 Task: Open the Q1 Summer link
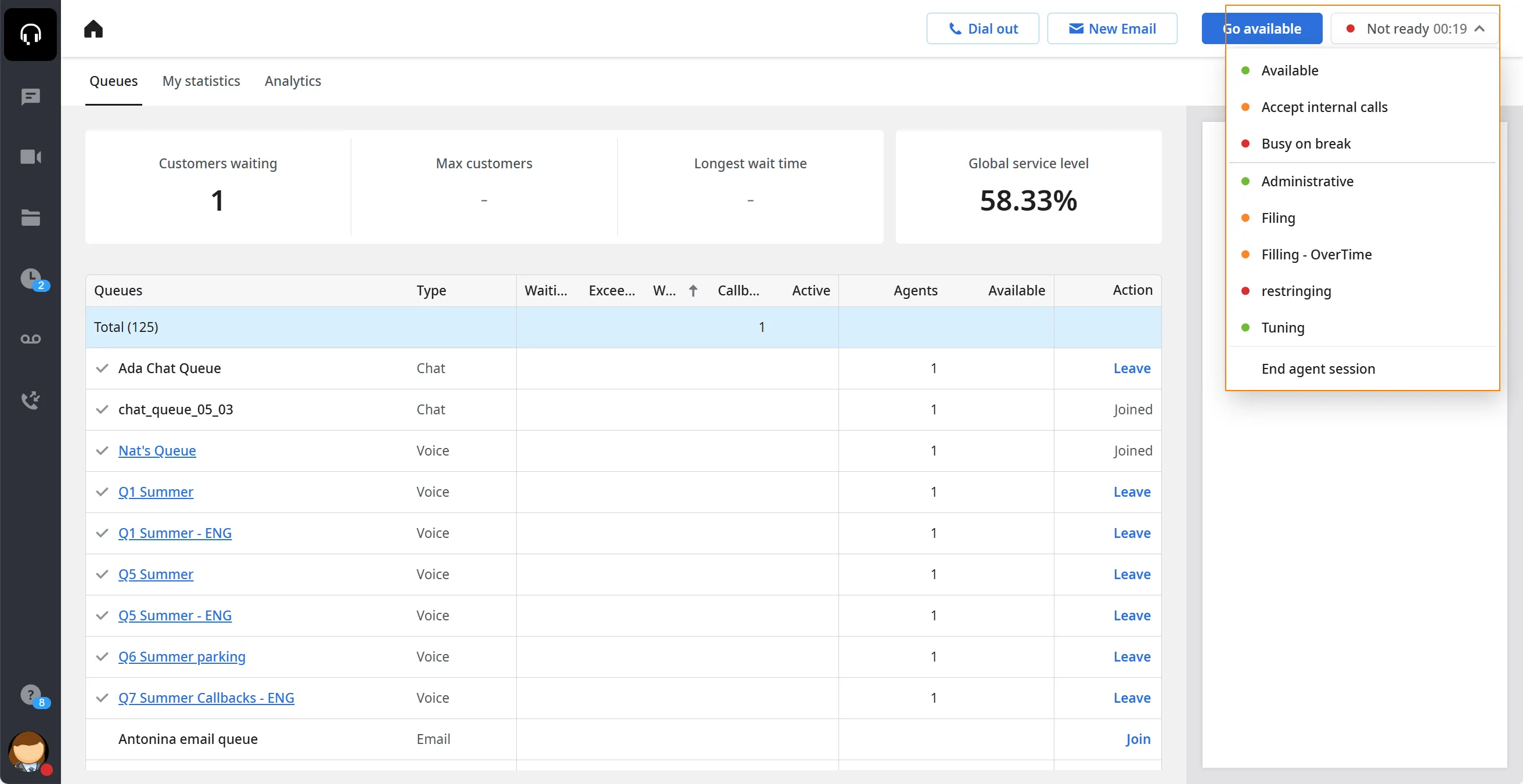pos(156,492)
